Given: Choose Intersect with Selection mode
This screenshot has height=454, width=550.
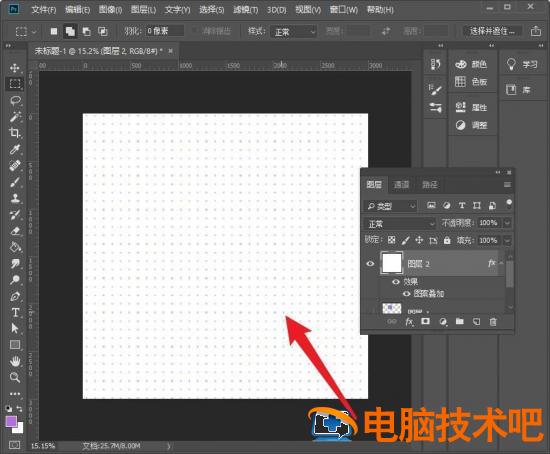Looking at the screenshot, I should 102,32.
